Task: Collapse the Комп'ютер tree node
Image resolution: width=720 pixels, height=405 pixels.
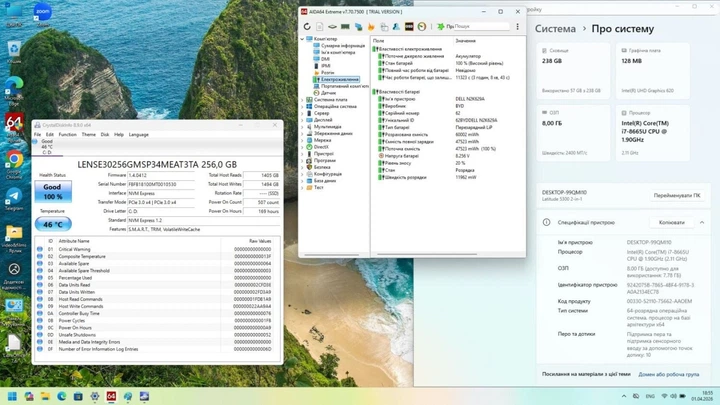Action: coord(302,39)
